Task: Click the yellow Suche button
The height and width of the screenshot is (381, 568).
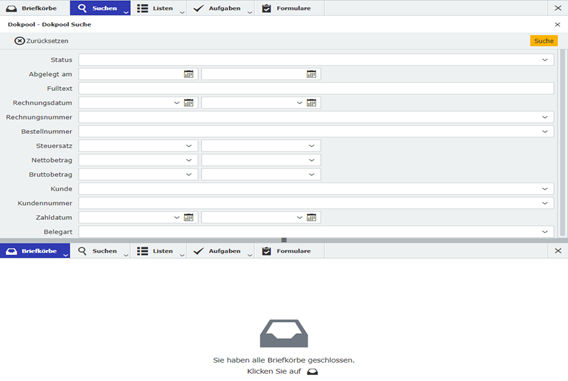Action: [x=544, y=41]
